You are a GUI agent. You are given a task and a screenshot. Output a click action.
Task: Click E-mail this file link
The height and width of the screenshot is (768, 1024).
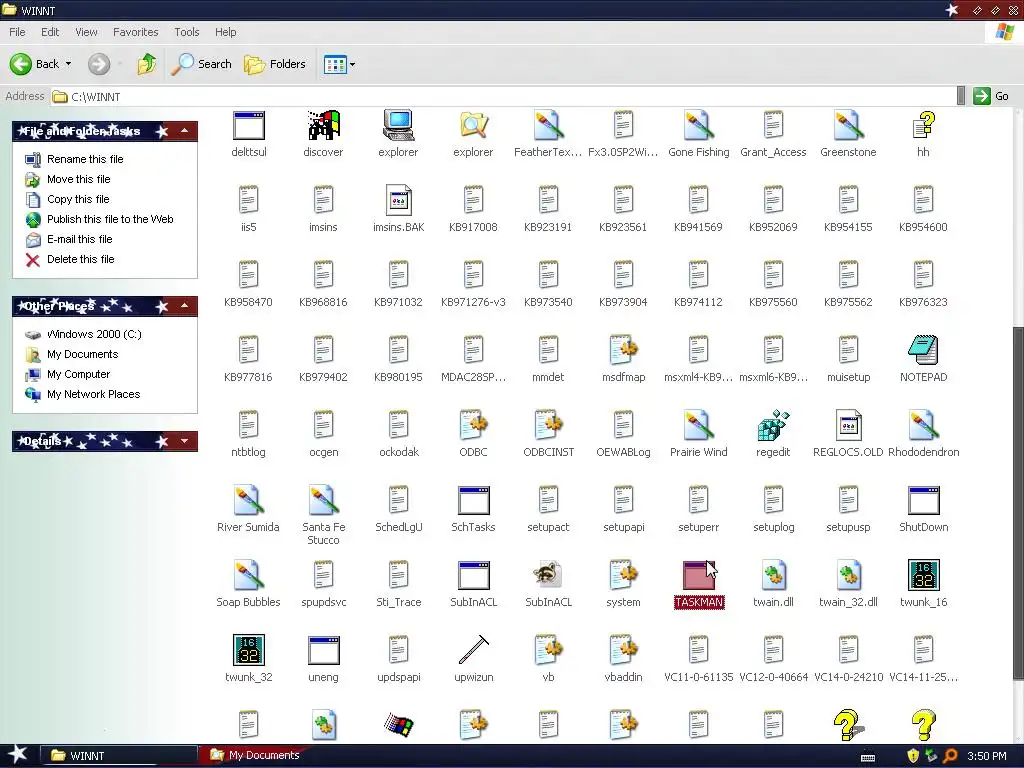point(80,239)
